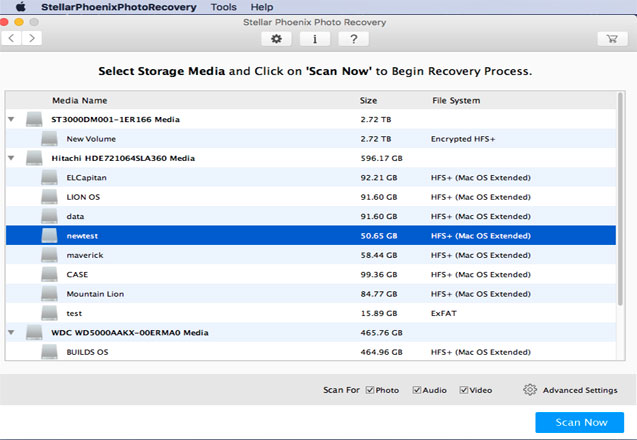Click the media list vertical scrollbar
Screen dimensions: 637x440
620,199
